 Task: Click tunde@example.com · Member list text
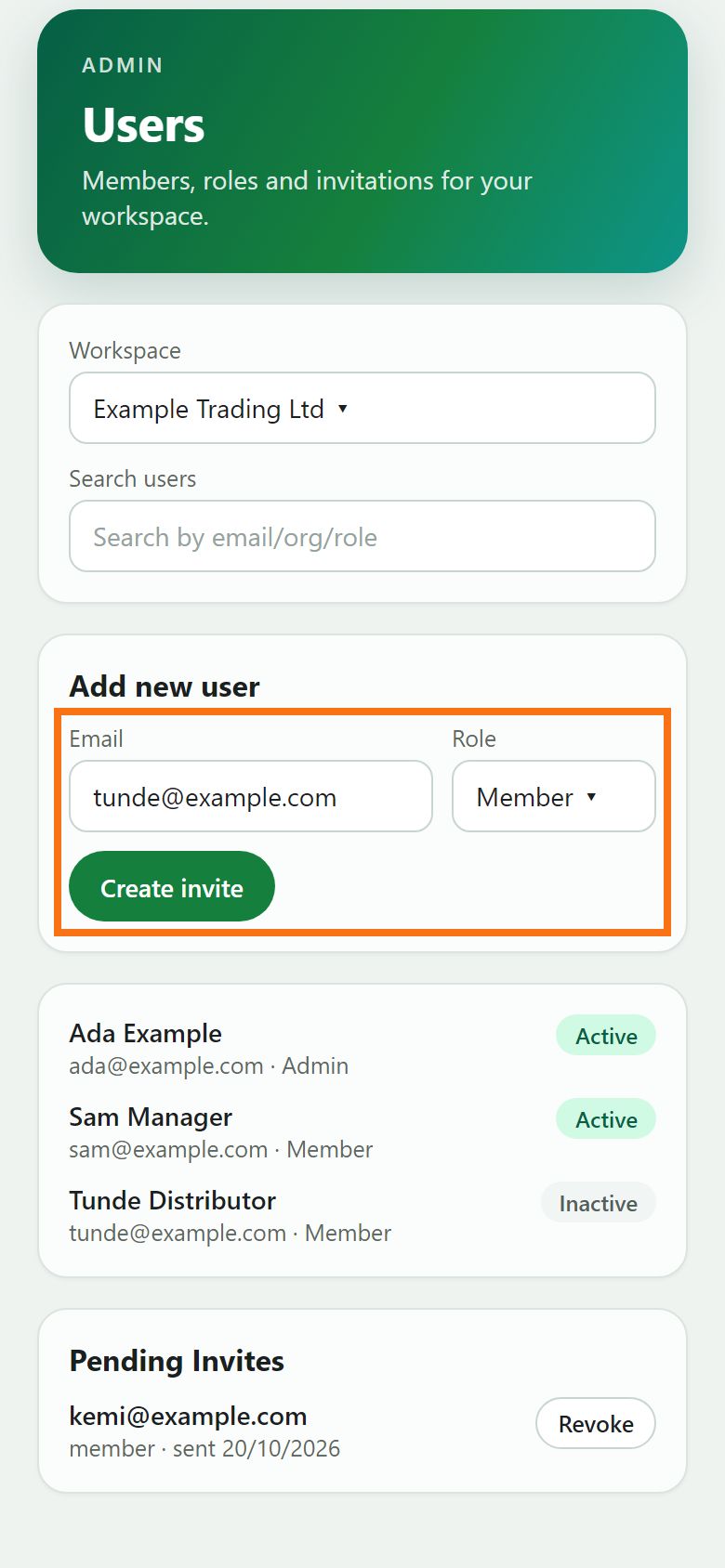point(231,1233)
